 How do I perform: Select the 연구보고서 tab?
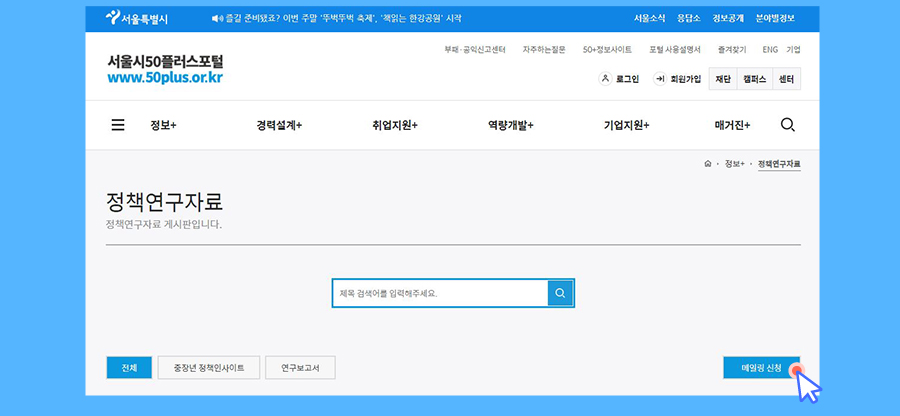tap(300, 368)
